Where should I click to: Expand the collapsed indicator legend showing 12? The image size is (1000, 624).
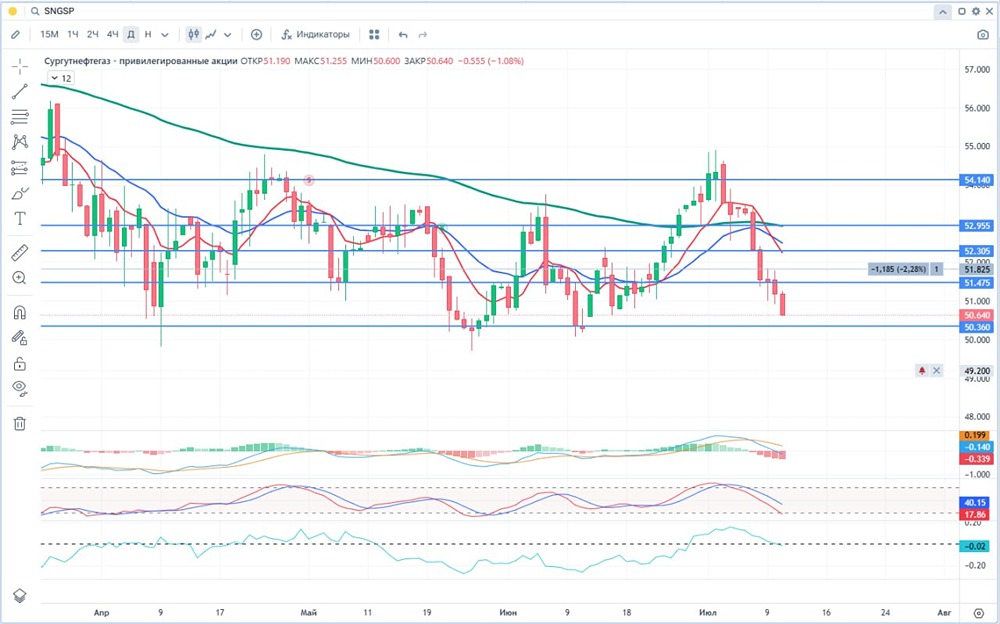[60, 77]
